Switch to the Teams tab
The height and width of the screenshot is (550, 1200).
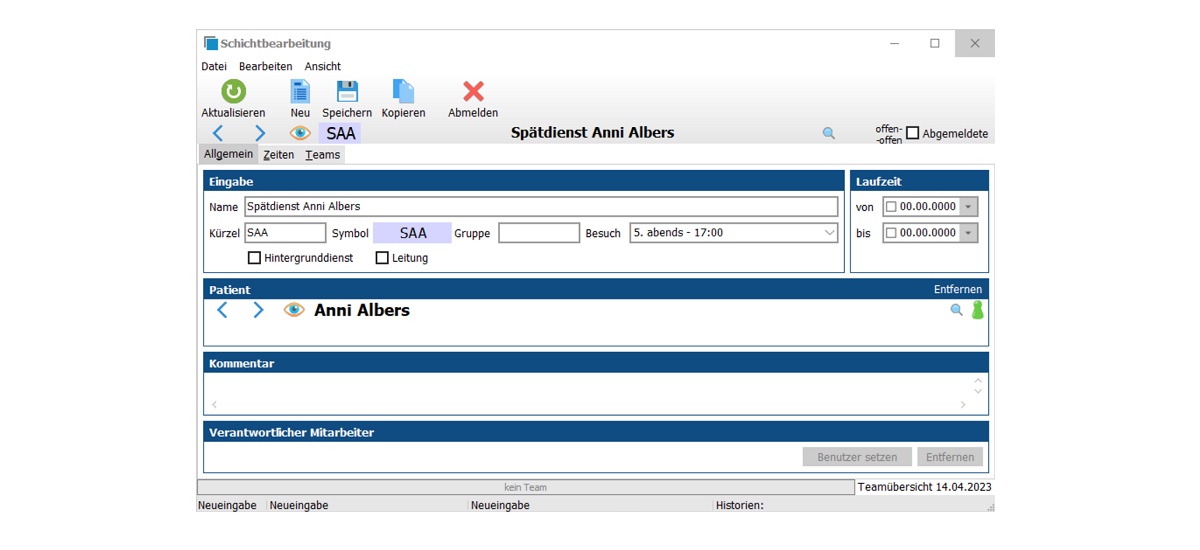323,155
